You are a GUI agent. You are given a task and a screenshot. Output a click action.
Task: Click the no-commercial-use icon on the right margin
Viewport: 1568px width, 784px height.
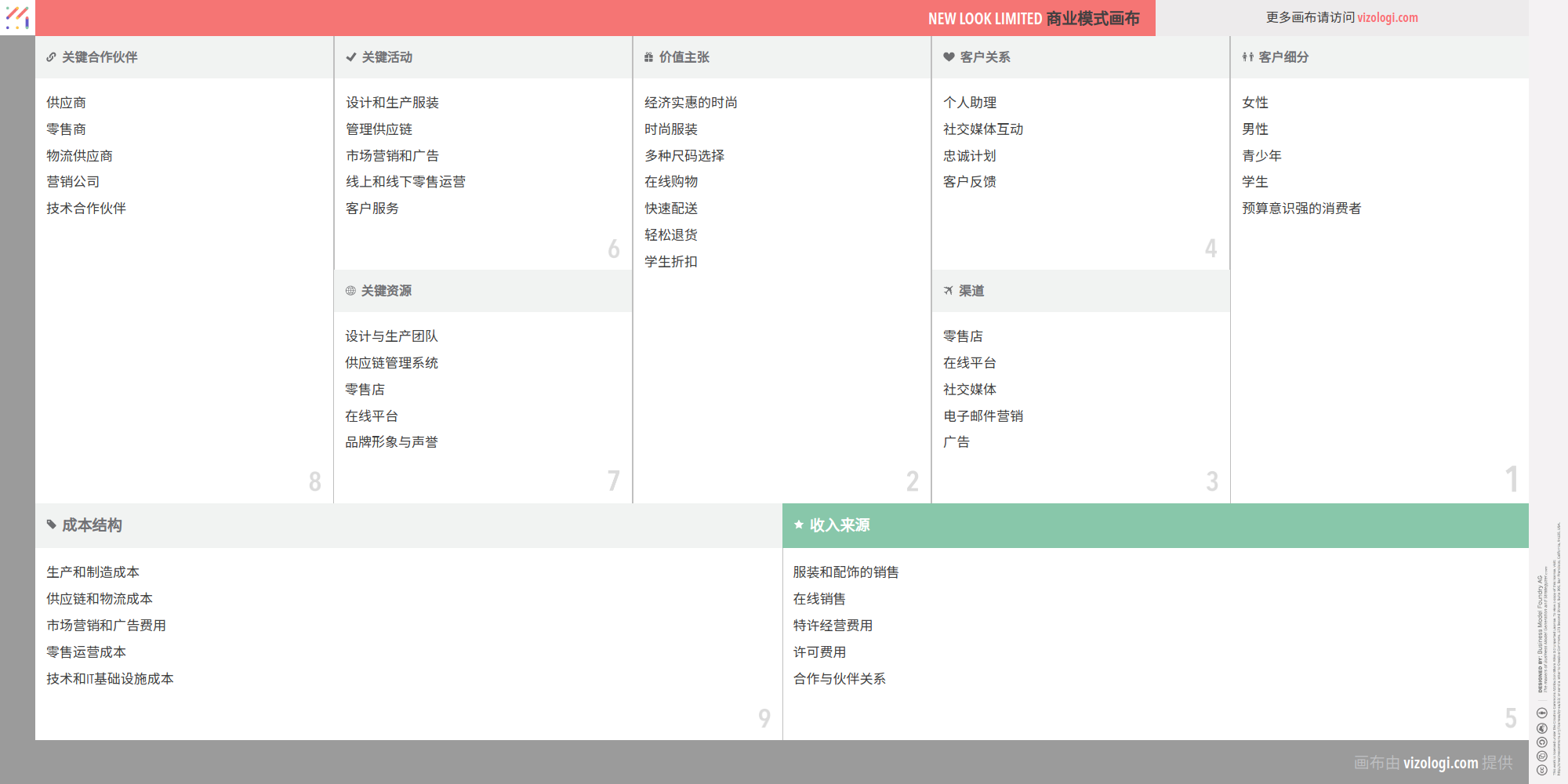point(1541,728)
